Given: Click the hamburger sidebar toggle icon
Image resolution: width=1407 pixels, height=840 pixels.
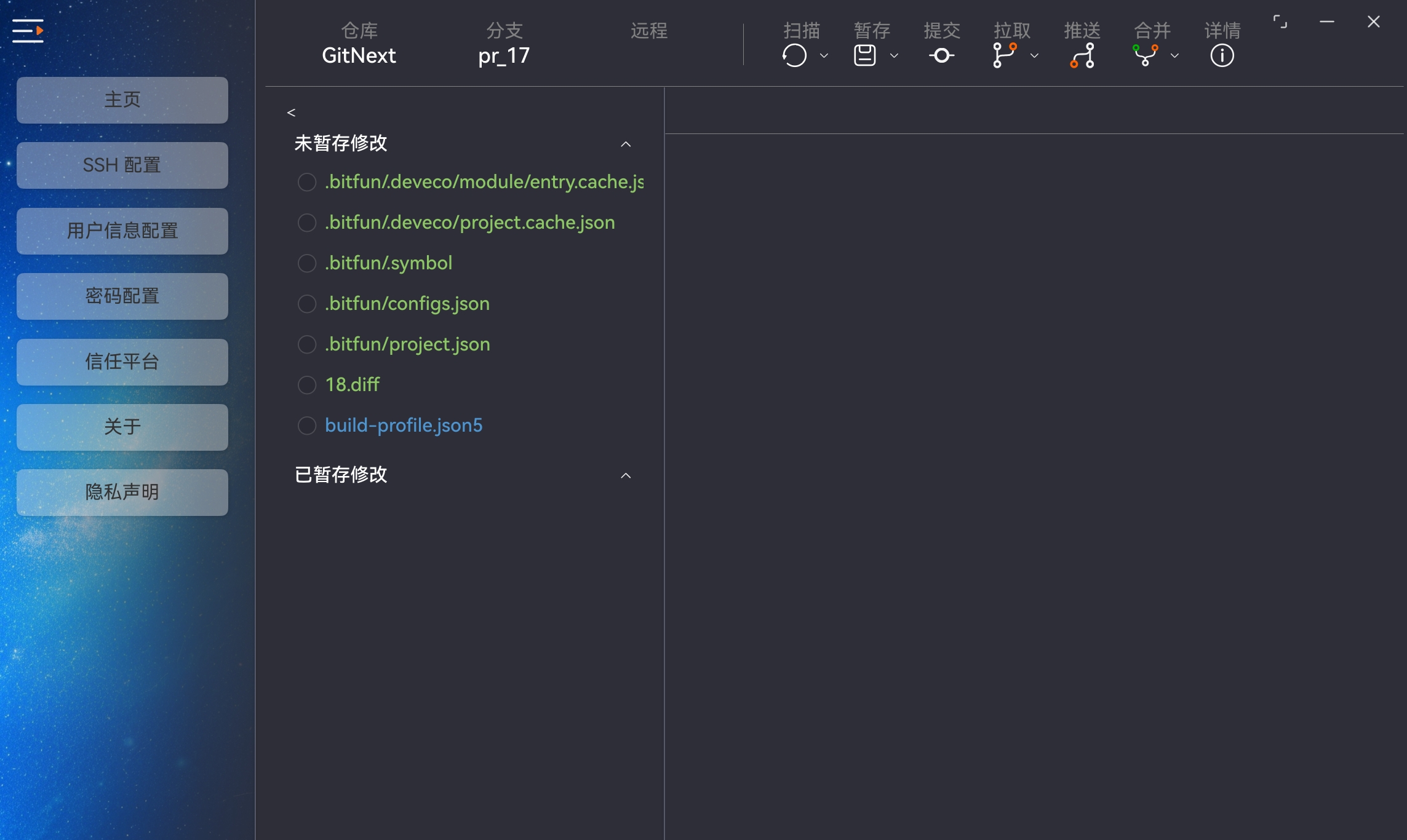Looking at the screenshot, I should (x=27, y=30).
